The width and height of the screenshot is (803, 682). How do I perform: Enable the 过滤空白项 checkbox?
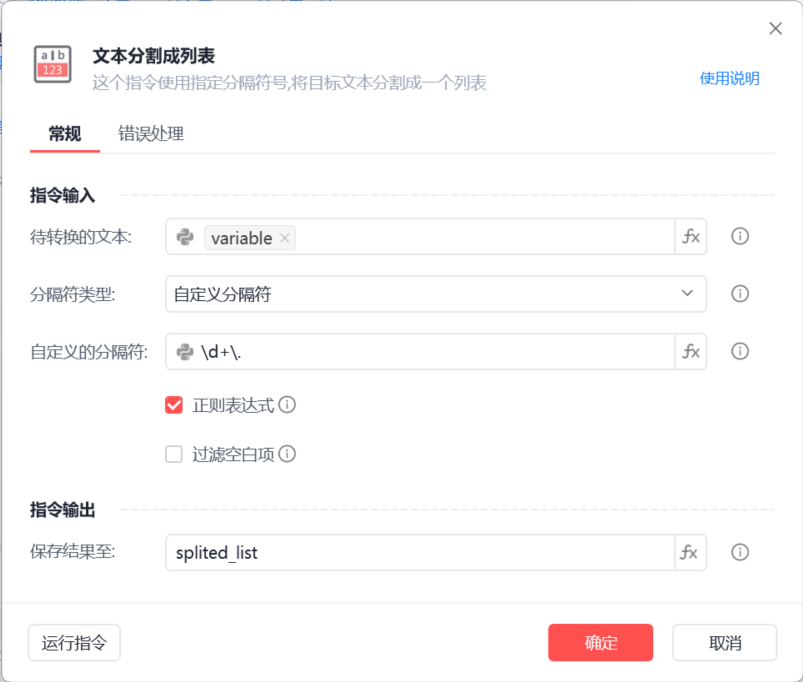point(174,454)
